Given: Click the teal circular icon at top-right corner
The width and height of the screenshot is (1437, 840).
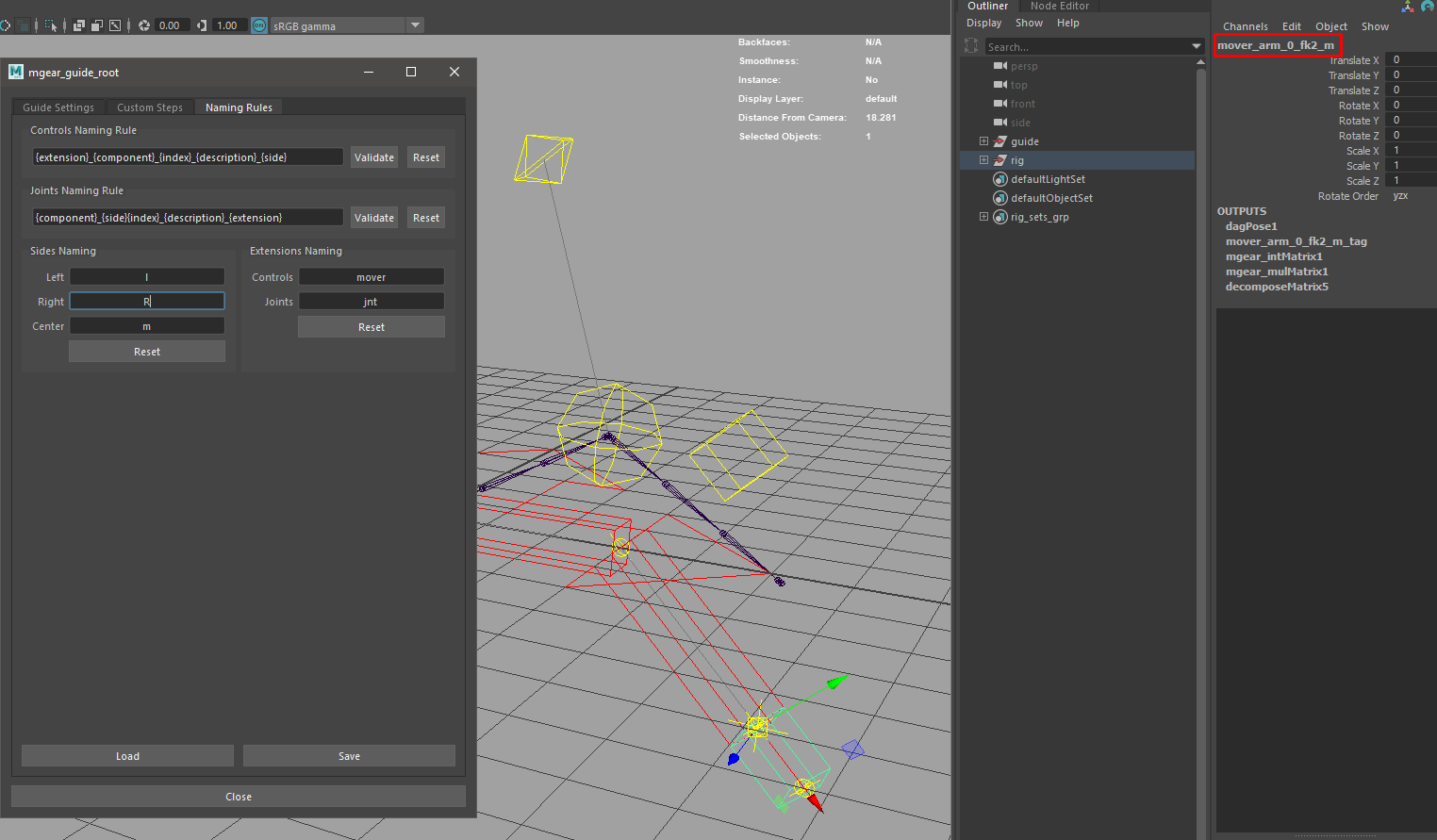Looking at the screenshot, I should coord(1428,6).
